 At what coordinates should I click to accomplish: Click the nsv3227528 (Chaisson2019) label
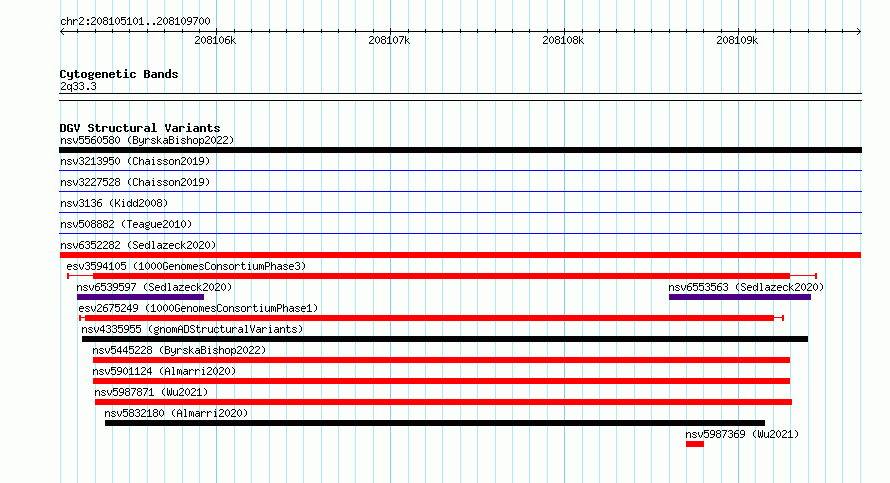[135, 182]
